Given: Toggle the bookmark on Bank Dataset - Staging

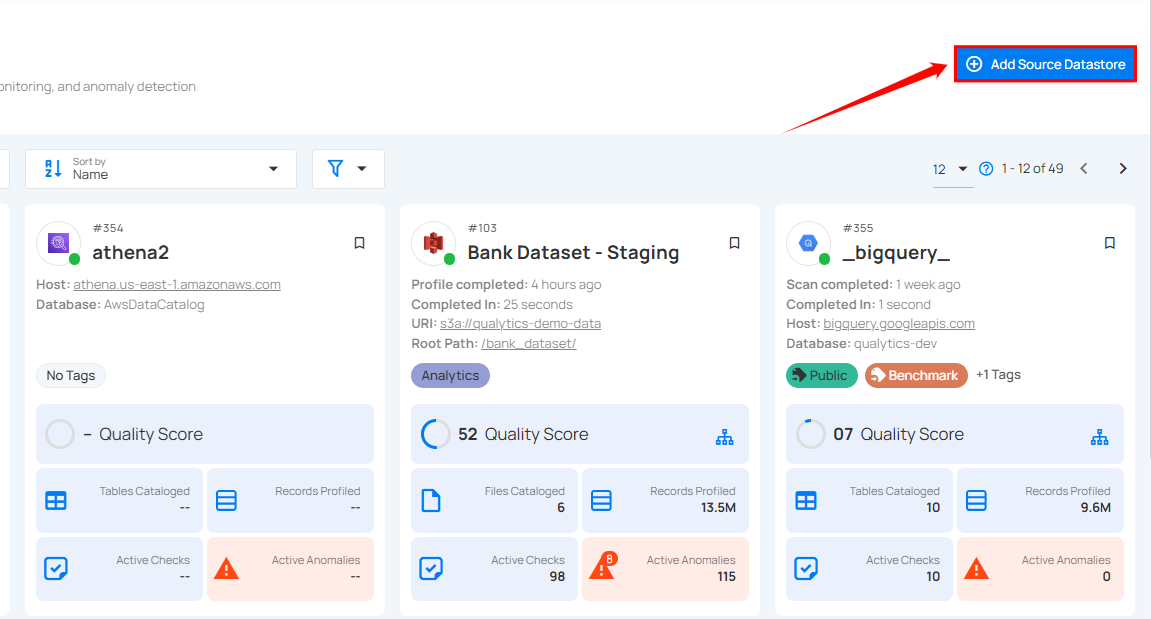Looking at the screenshot, I should pos(734,243).
